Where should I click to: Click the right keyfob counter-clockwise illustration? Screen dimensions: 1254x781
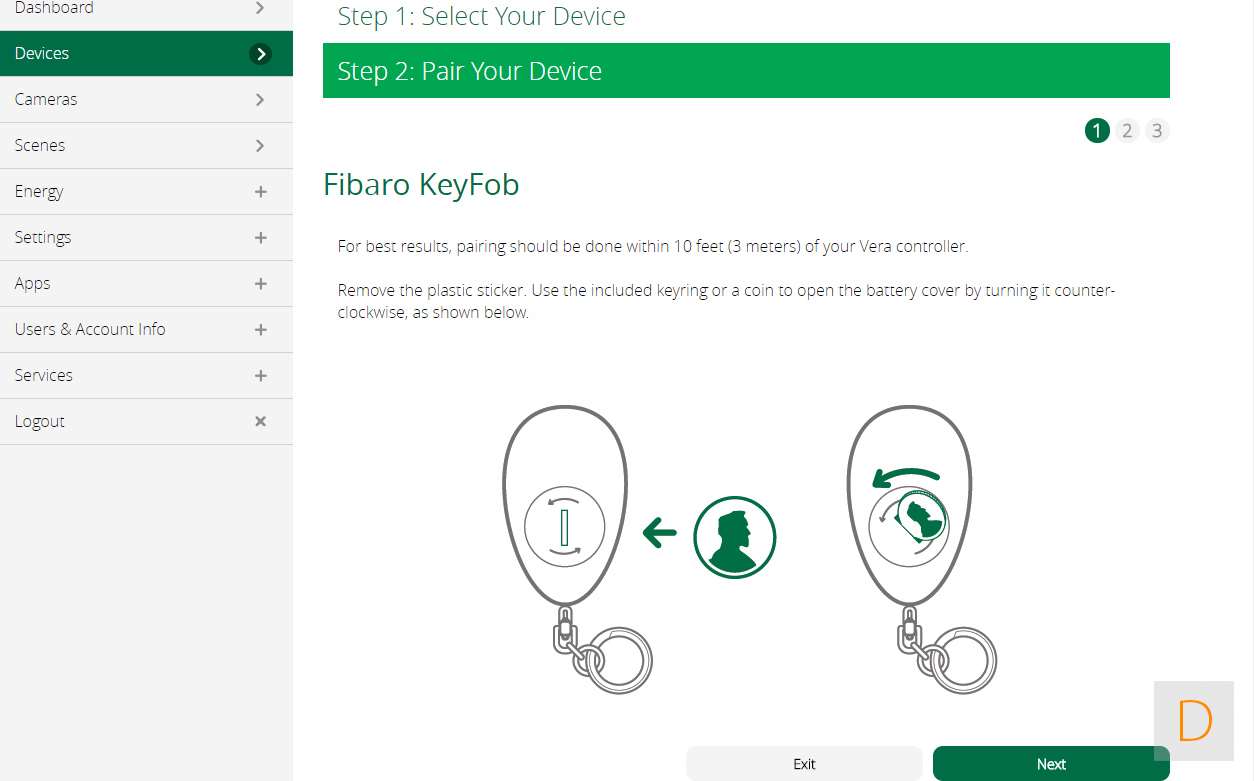coord(908,518)
